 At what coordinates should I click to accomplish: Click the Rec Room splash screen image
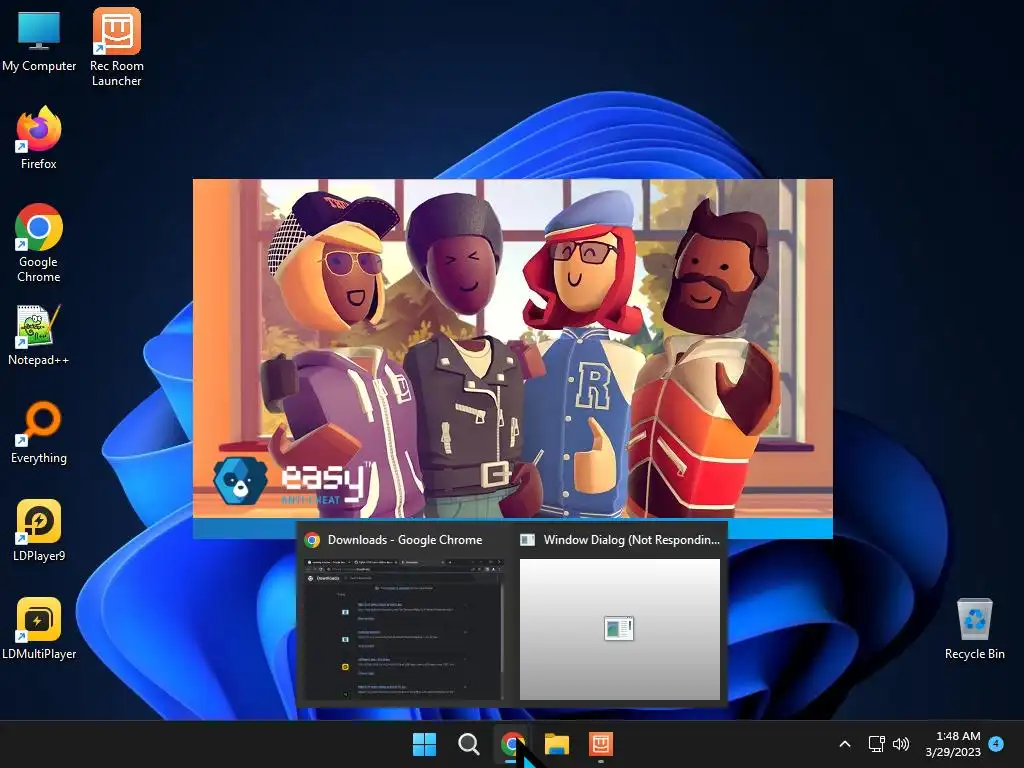513,348
